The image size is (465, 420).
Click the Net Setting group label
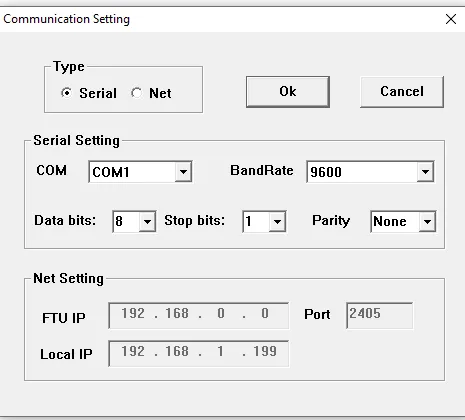[x=69, y=278]
